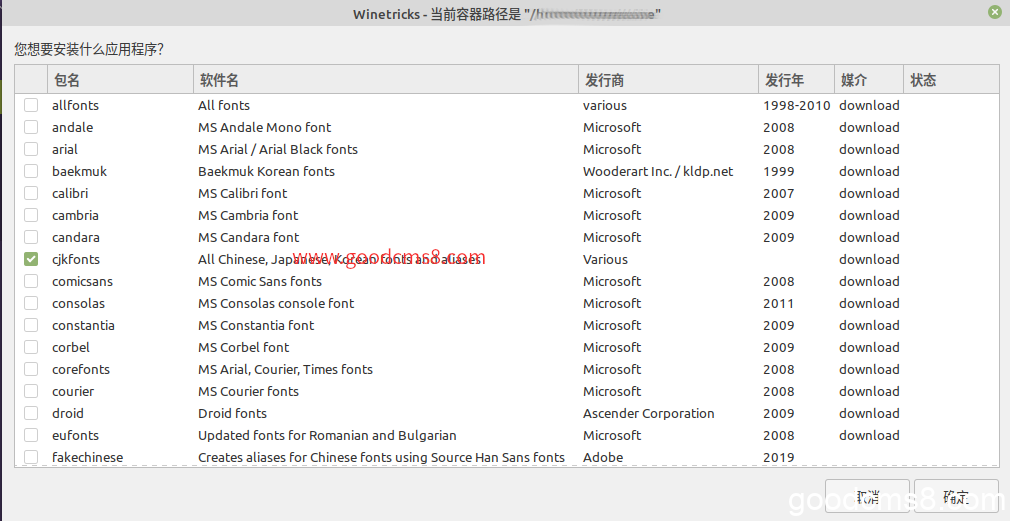The image size is (1010, 521).
Task: Click the 'fakechinese' package name
Action: coord(88,457)
